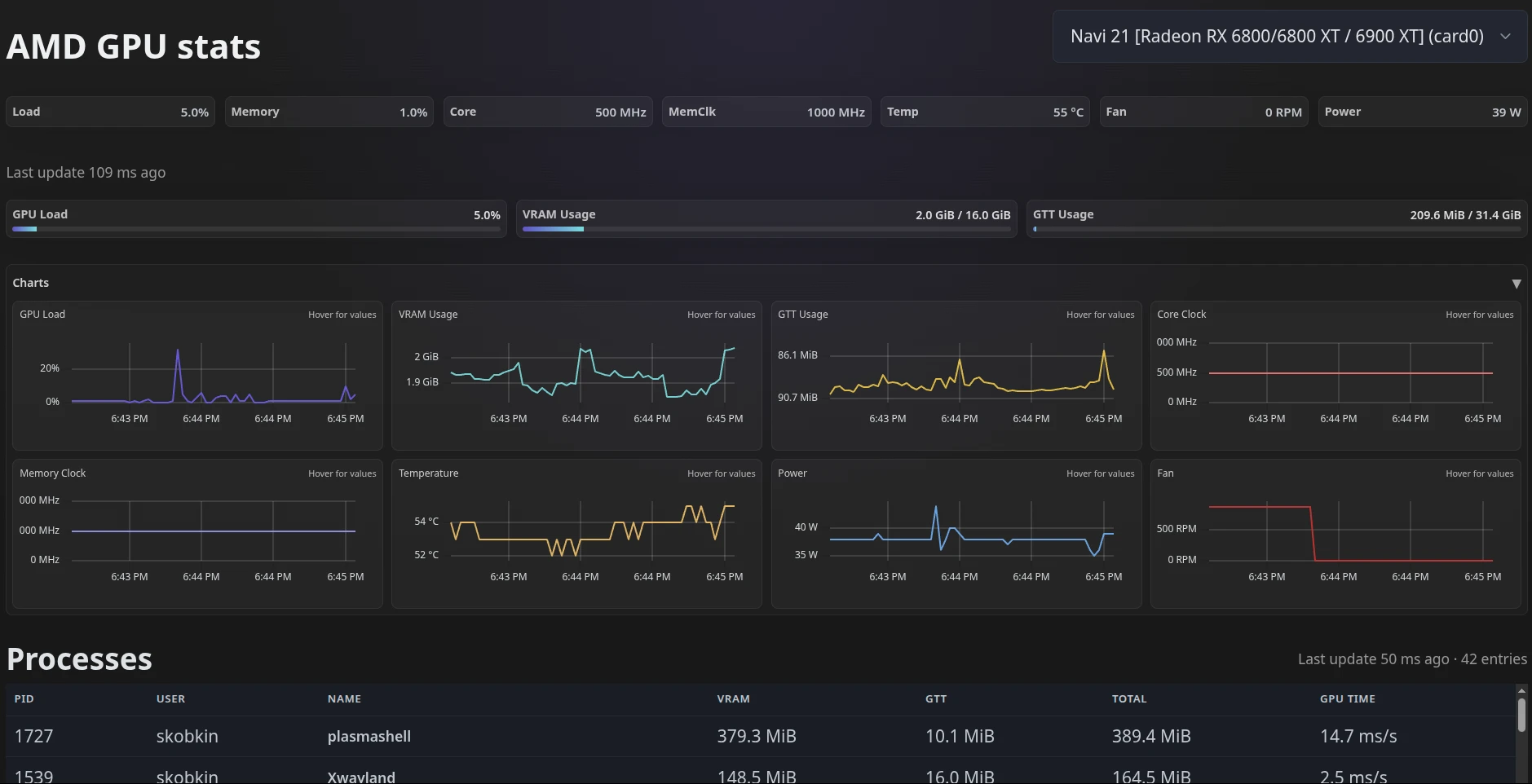Sort processes by the TOTAL column header
Image resolution: width=1532 pixels, height=784 pixels.
[x=1129, y=698]
